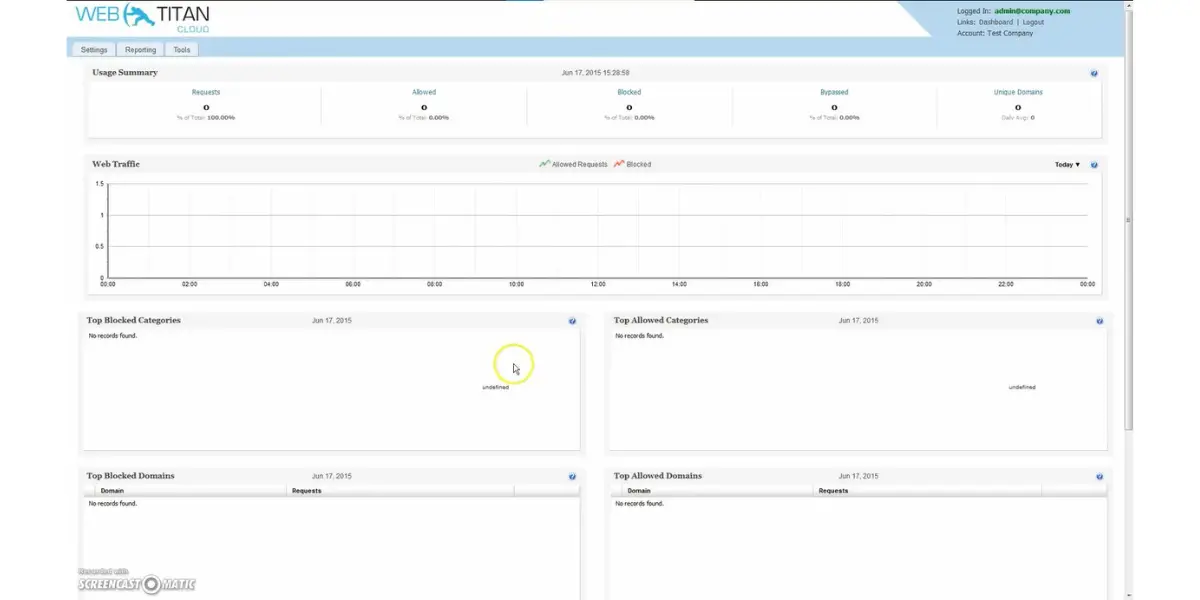Click the 'Web Traffic' heading
The width and height of the screenshot is (1200, 600).
point(116,164)
